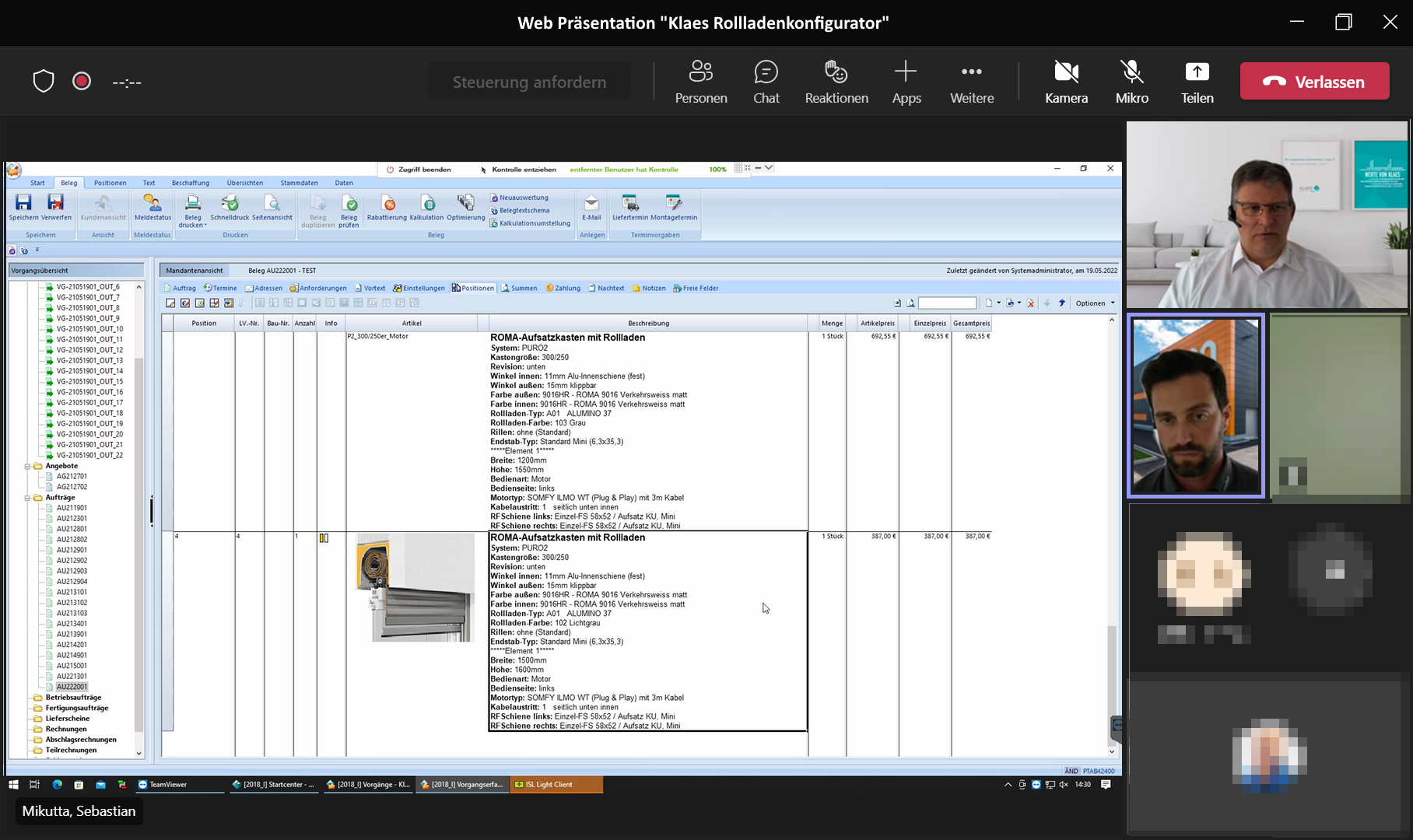Click the Mandantenansicht button
This screenshot has width=1413, height=840.
pyautogui.click(x=194, y=271)
